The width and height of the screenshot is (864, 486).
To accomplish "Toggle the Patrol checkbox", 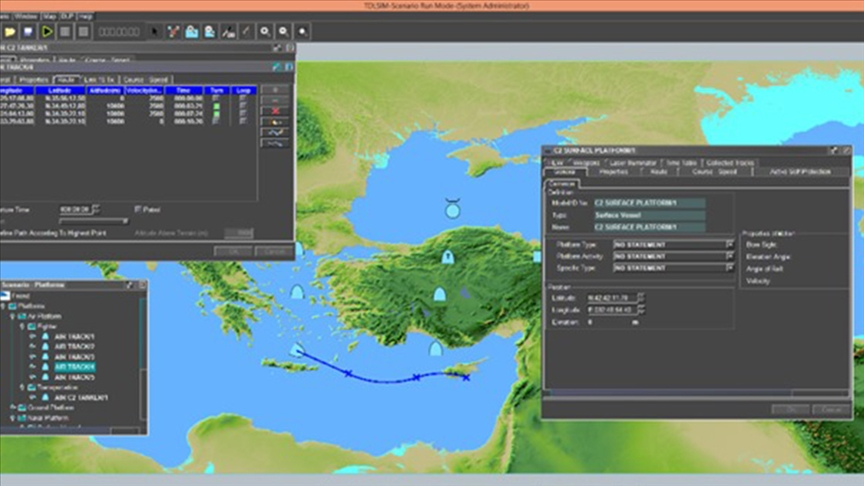I will pyautogui.click(x=138, y=209).
